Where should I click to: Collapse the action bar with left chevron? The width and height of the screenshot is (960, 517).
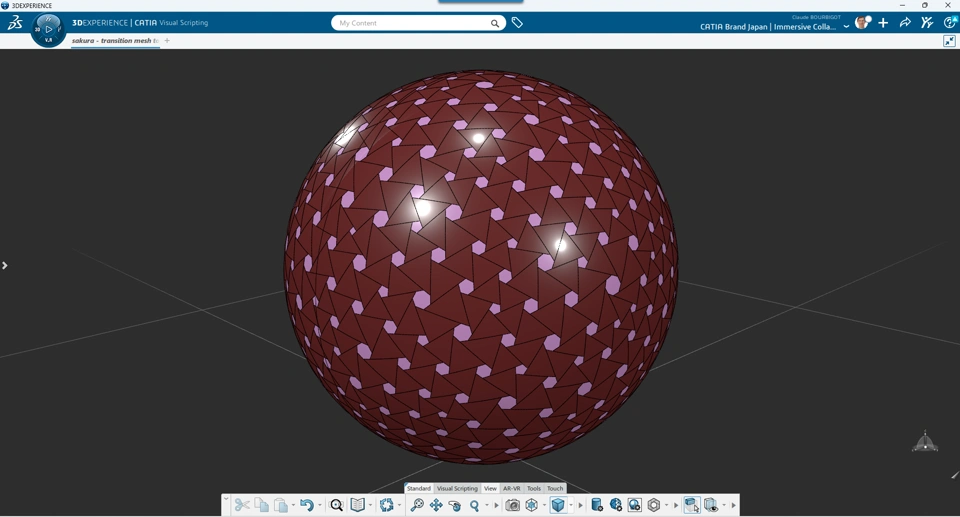point(226,499)
